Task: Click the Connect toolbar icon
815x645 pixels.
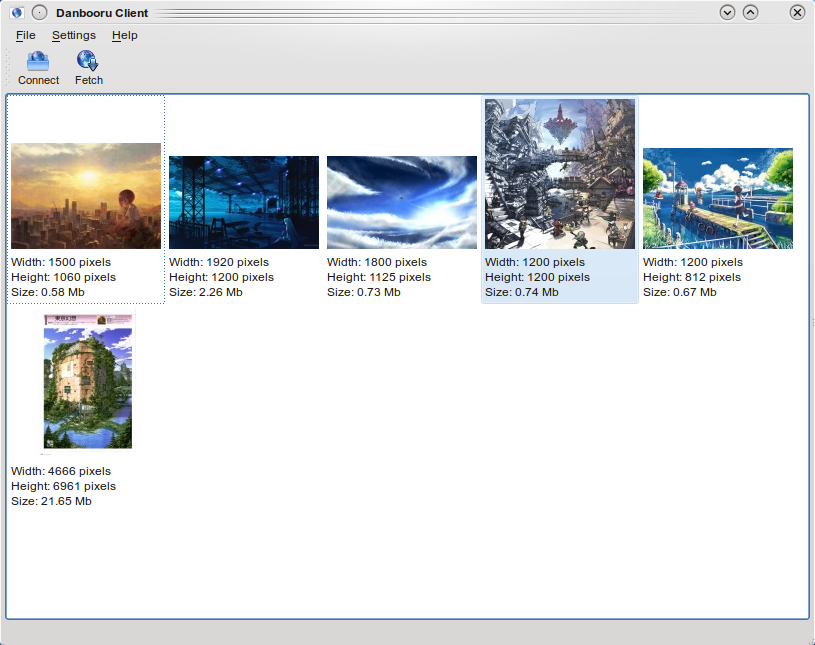Action: pos(38,62)
